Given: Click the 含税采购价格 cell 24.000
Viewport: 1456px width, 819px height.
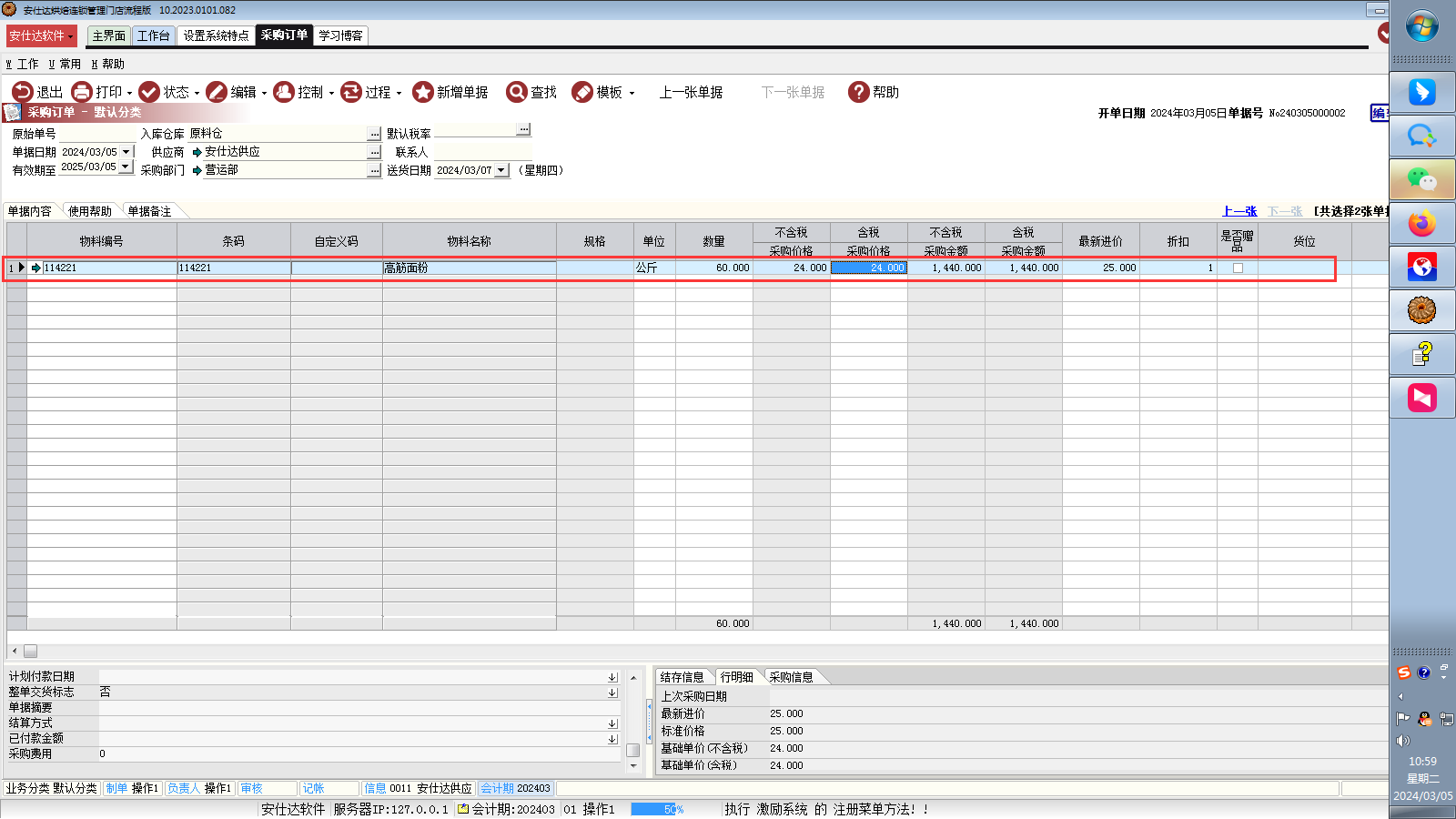Looking at the screenshot, I should click(869, 268).
